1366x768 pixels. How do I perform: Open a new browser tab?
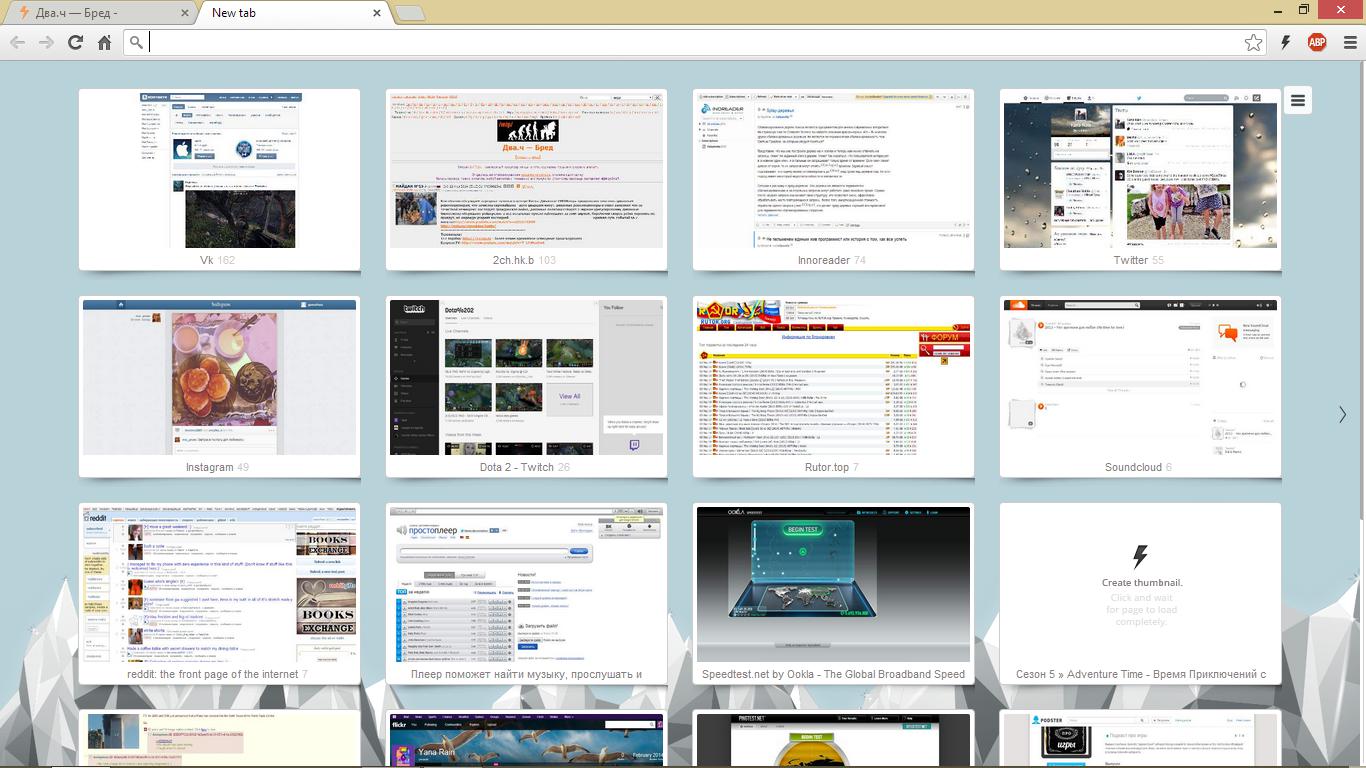click(409, 13)
